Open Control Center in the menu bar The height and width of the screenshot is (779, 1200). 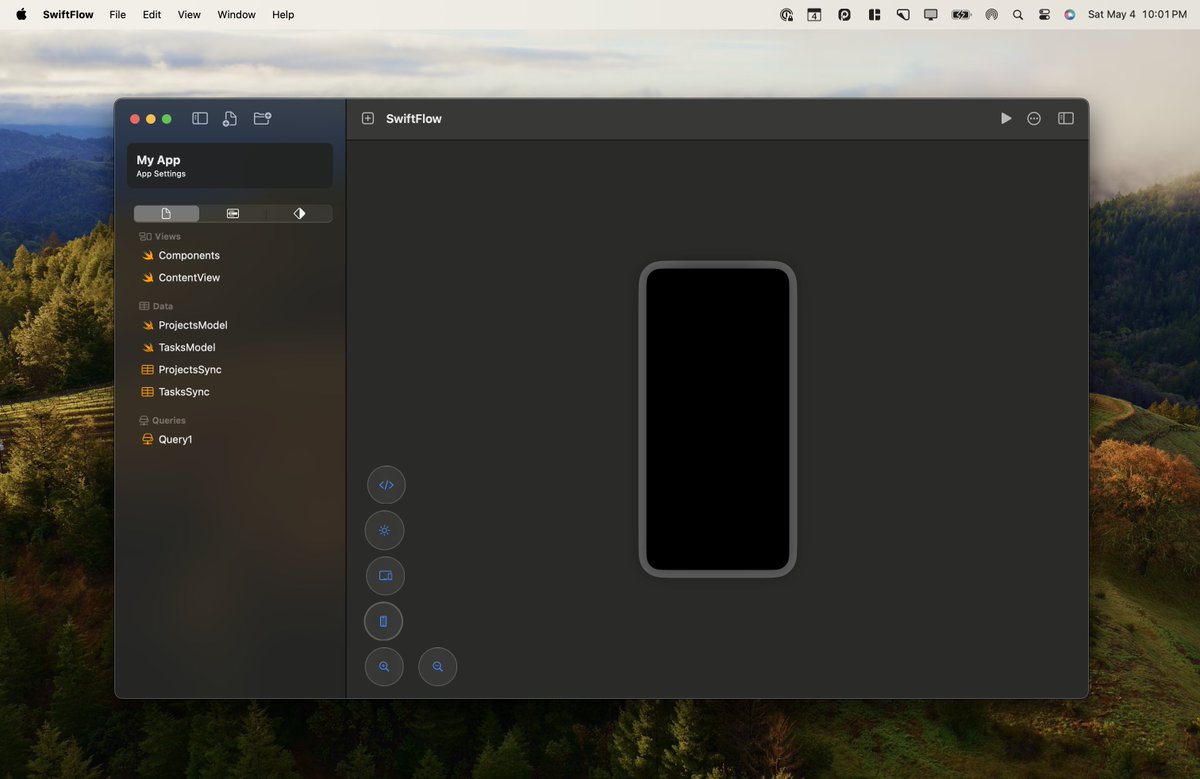pyautogui.click(x=1044, y=15)
